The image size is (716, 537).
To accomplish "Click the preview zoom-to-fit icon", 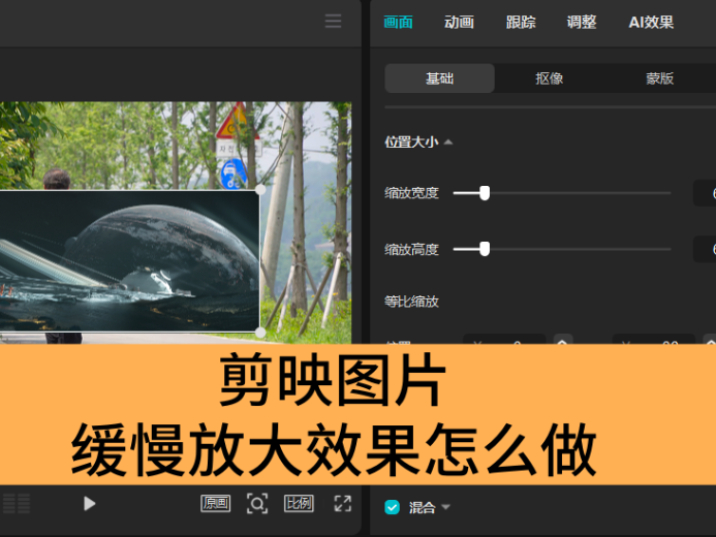I will tap(257, 504).
